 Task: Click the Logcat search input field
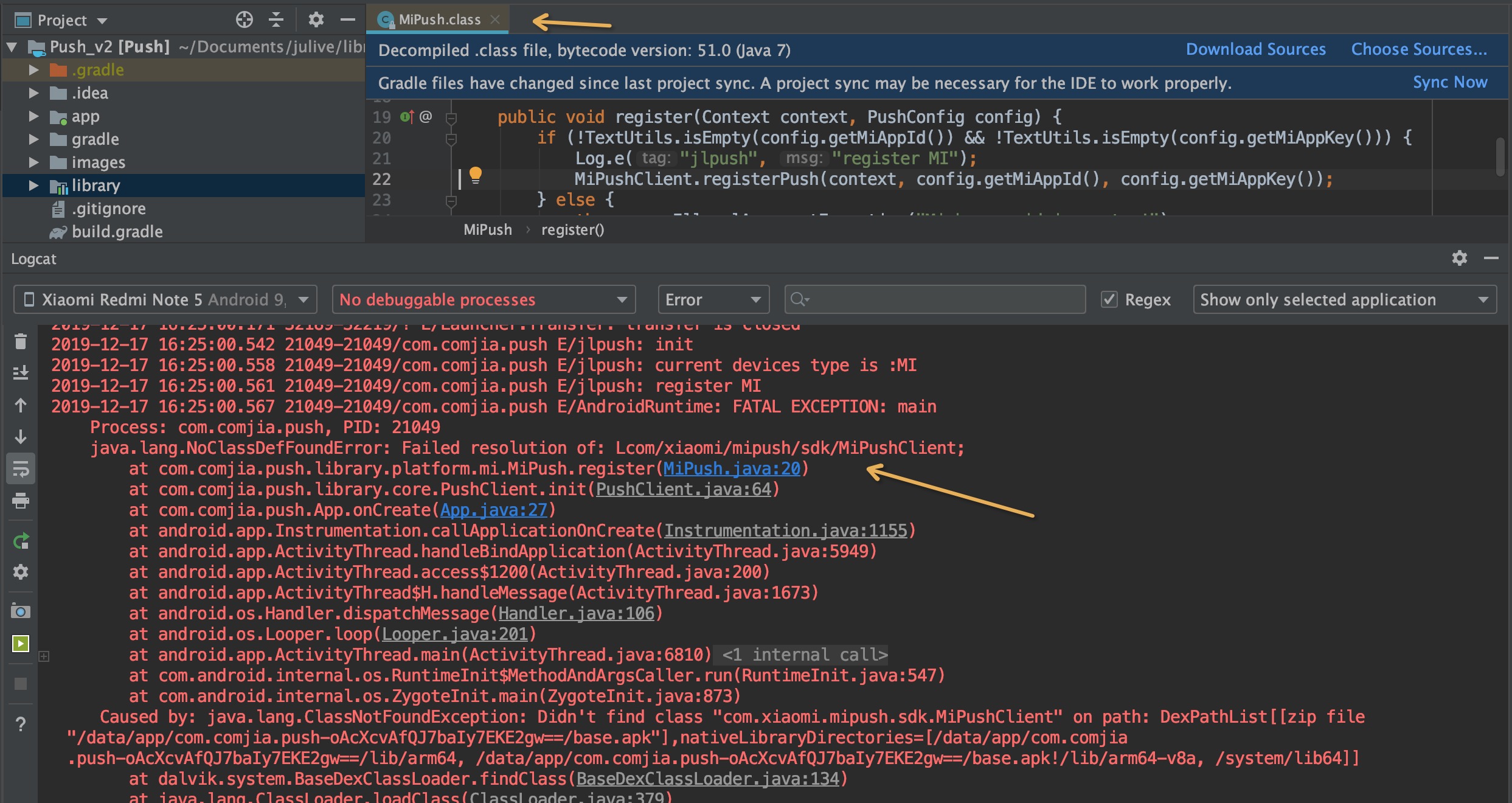[943, 299]
